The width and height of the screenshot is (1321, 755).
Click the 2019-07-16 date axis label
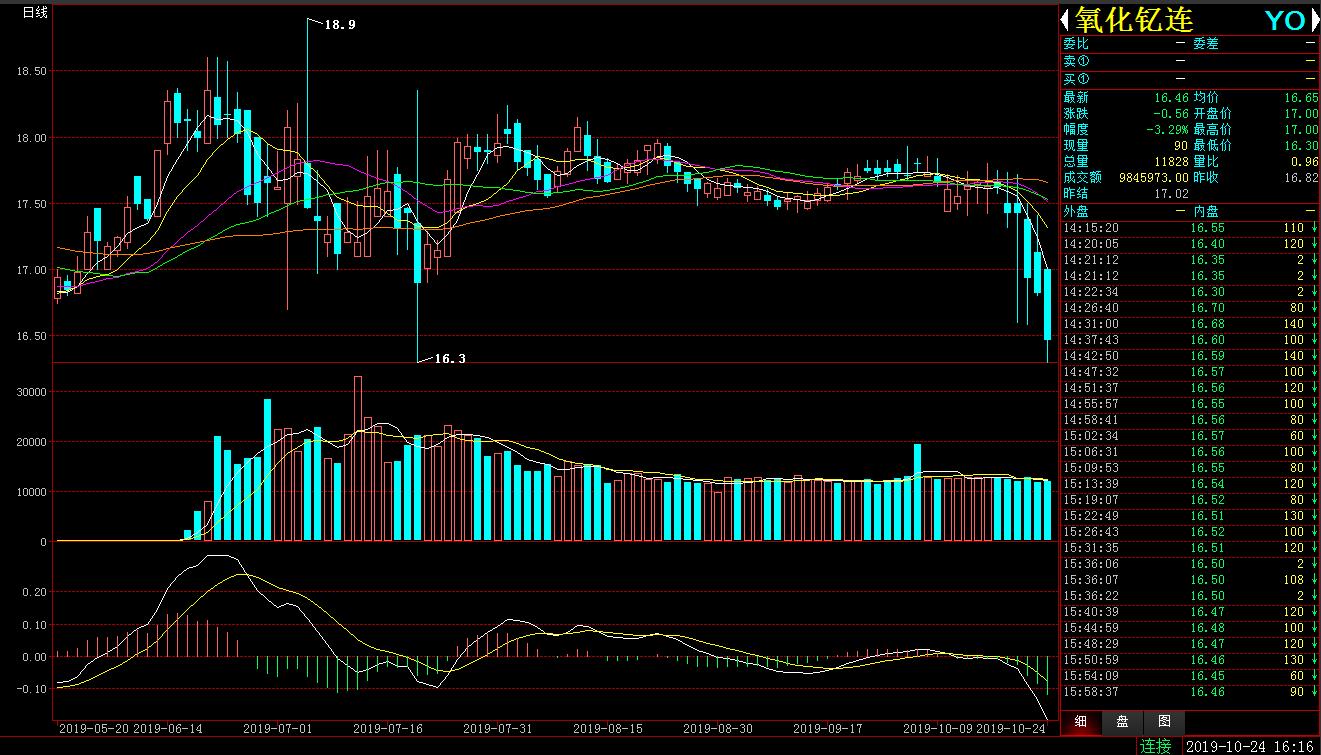(390, 729)
